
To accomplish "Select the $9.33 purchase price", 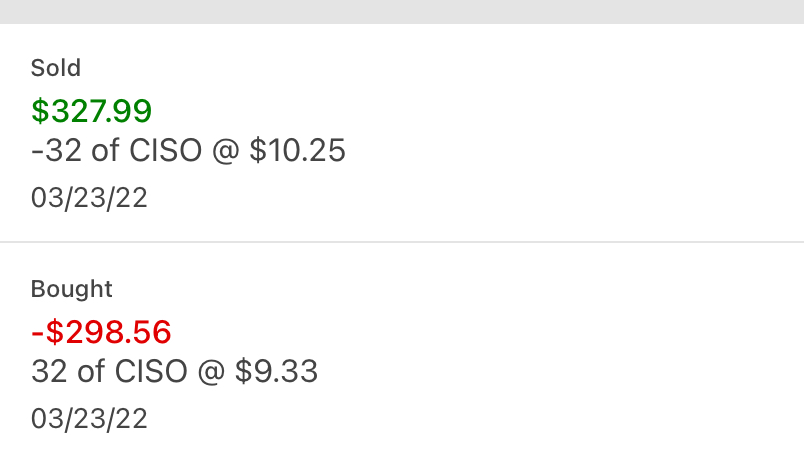I will click(x=277, y=372).
